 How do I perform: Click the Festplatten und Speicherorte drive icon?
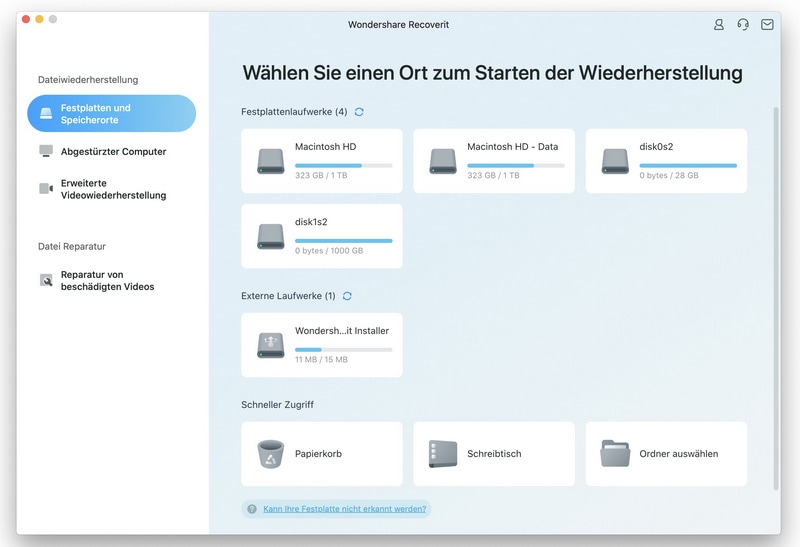[46, 113]
